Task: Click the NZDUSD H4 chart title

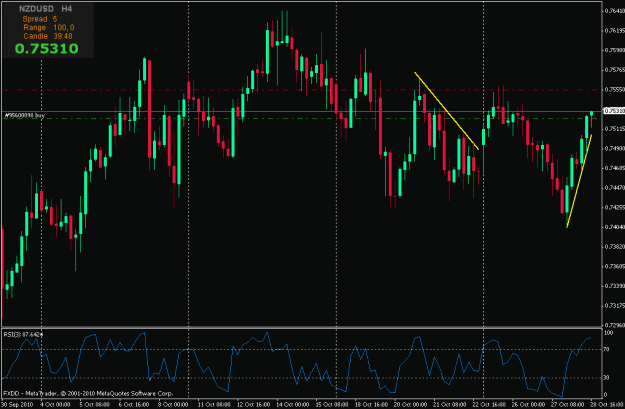Action: pyautogui.click(x=45, y=8)
